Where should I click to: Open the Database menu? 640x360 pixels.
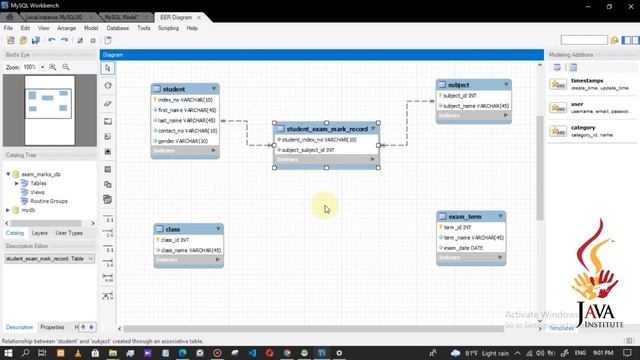[118, 28]
